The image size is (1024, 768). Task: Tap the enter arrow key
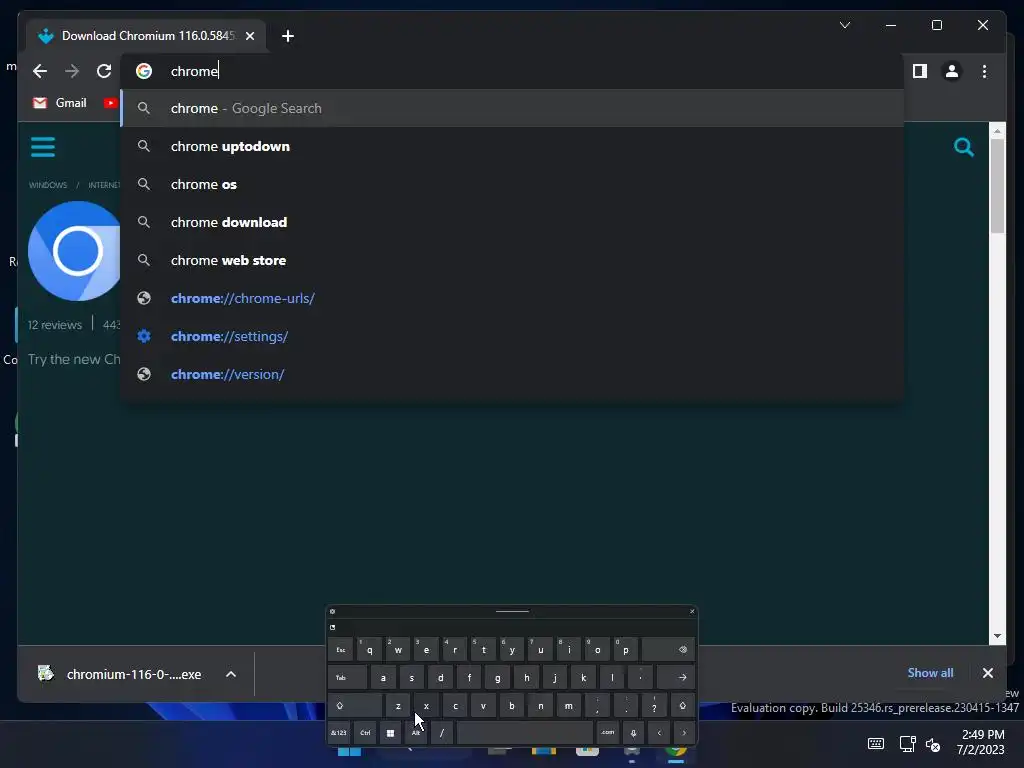tap(676, 678)
